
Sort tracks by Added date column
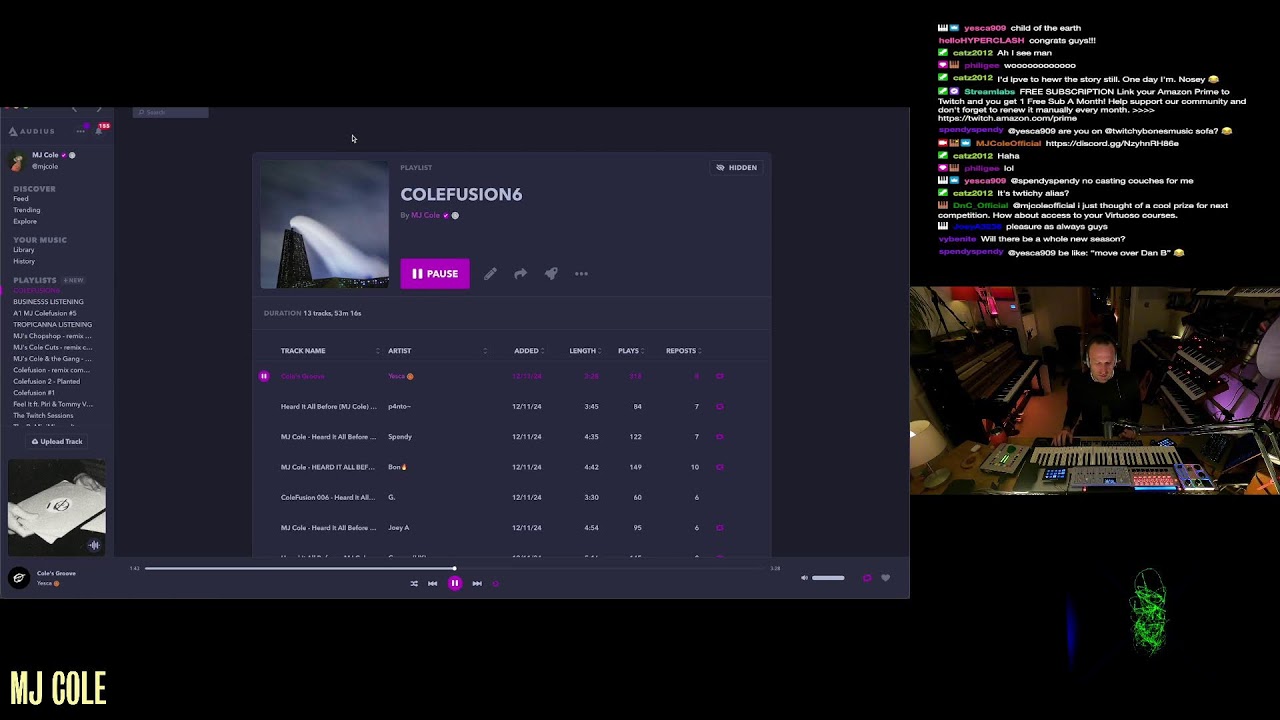pos(527,351)
